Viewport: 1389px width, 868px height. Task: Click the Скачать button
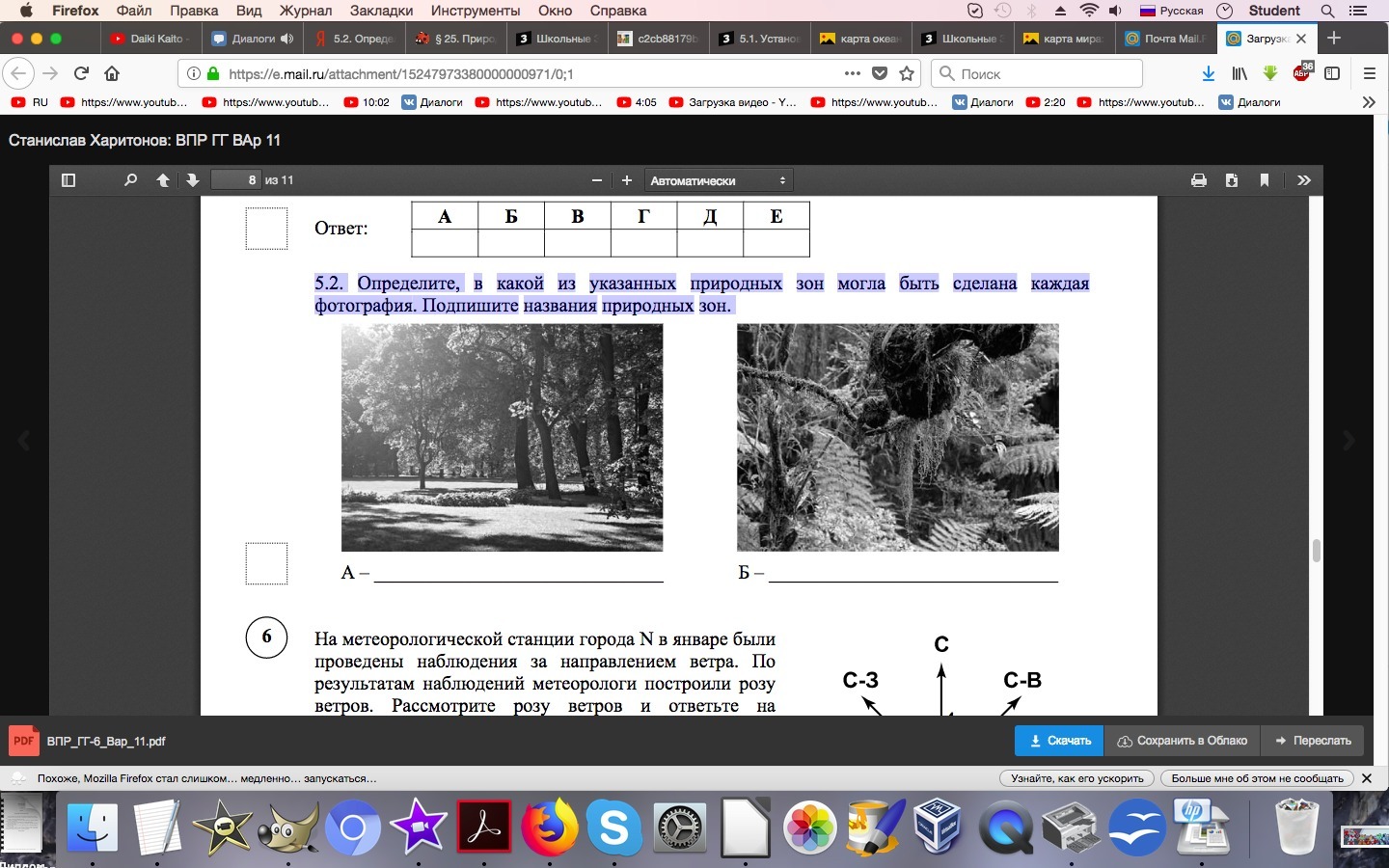[1059, 741]
